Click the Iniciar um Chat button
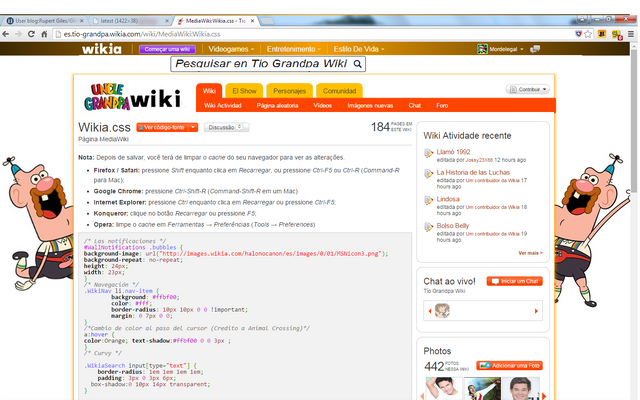The height and width of the screenshot is (400, 640). [x=515, y=281]
